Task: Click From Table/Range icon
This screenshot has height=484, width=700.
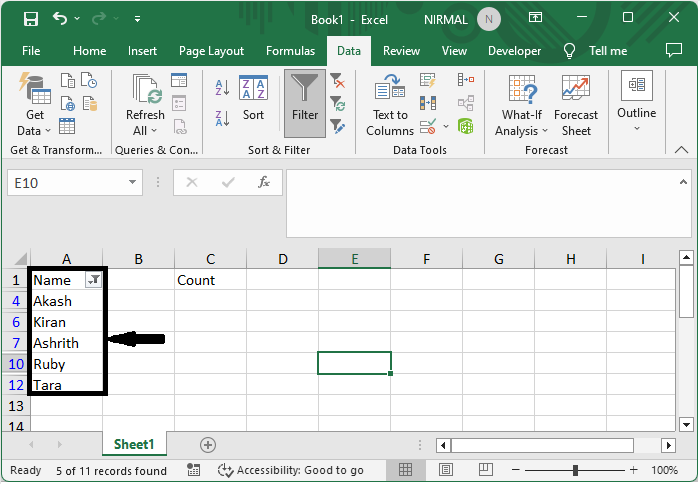Action: click(x=67, y=126)
